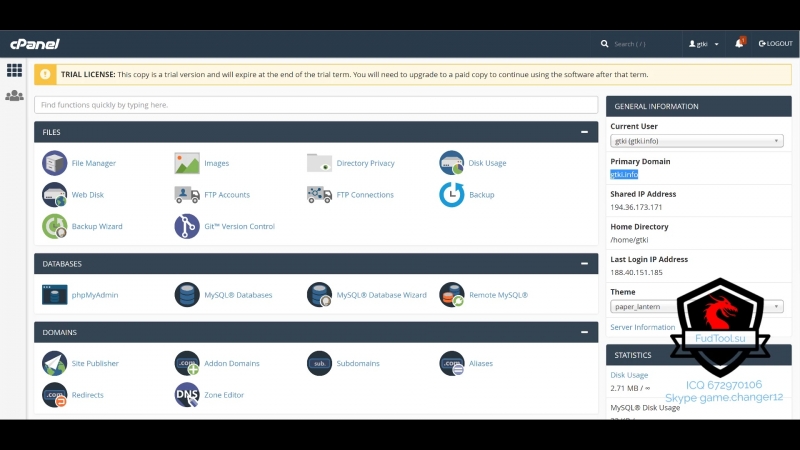800x450 pixels.
Task: Open the MySQL Databases icon
Action: (x=187, y=294)
